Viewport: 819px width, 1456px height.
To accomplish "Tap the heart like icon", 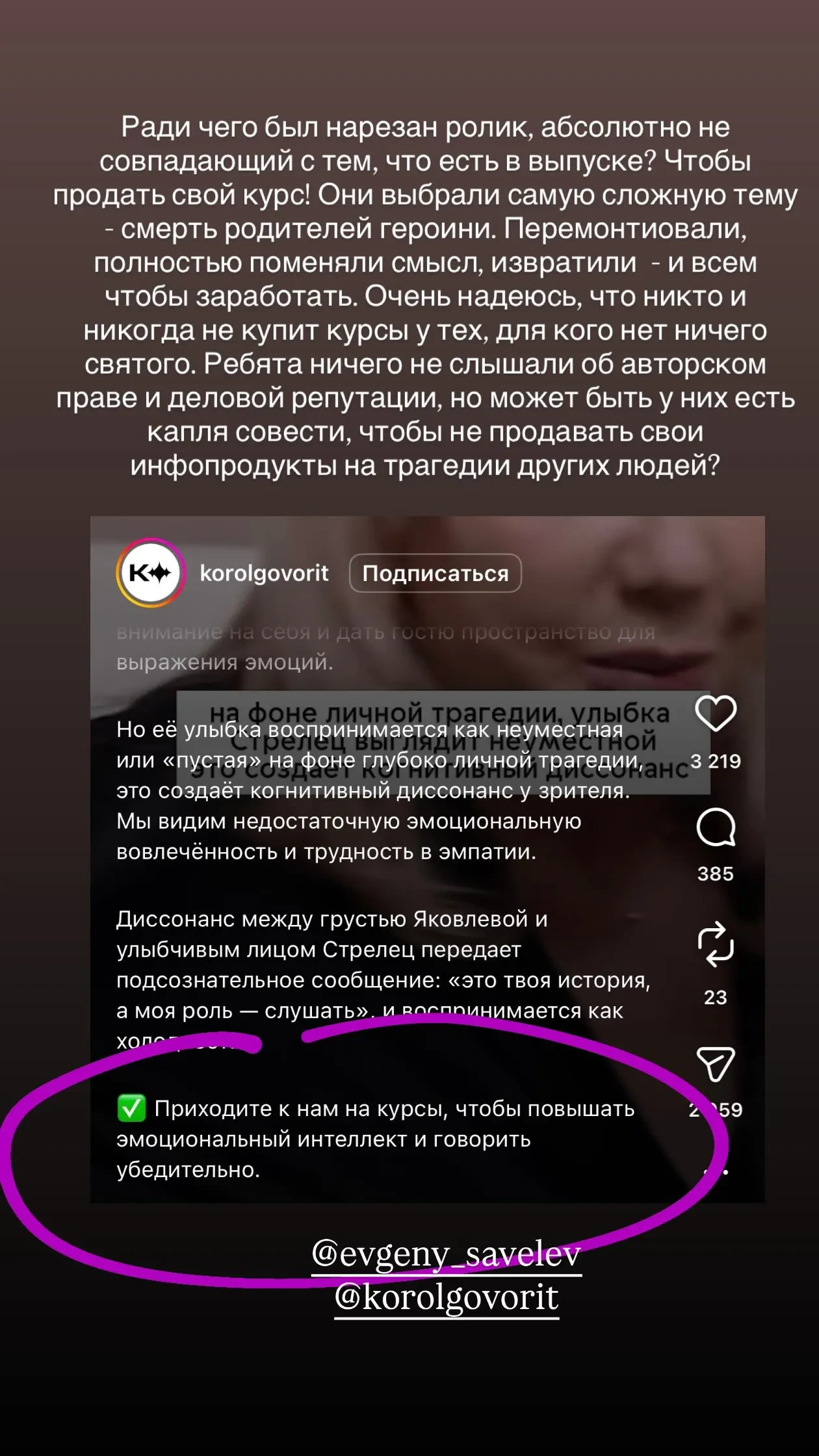I will pyautogui.click(x=715, y=713).
